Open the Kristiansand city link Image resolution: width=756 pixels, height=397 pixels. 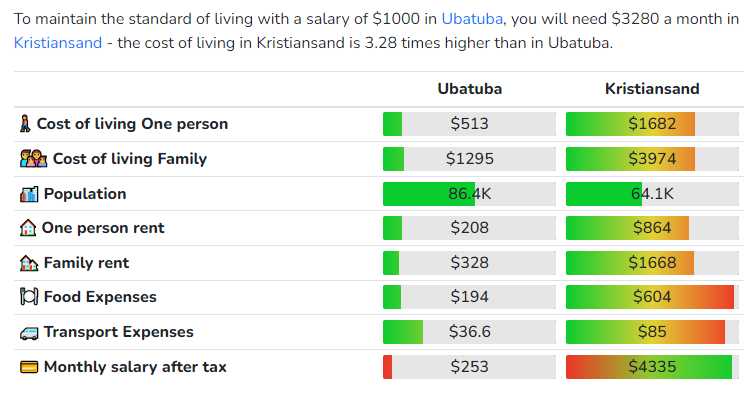tap(58, 43)
